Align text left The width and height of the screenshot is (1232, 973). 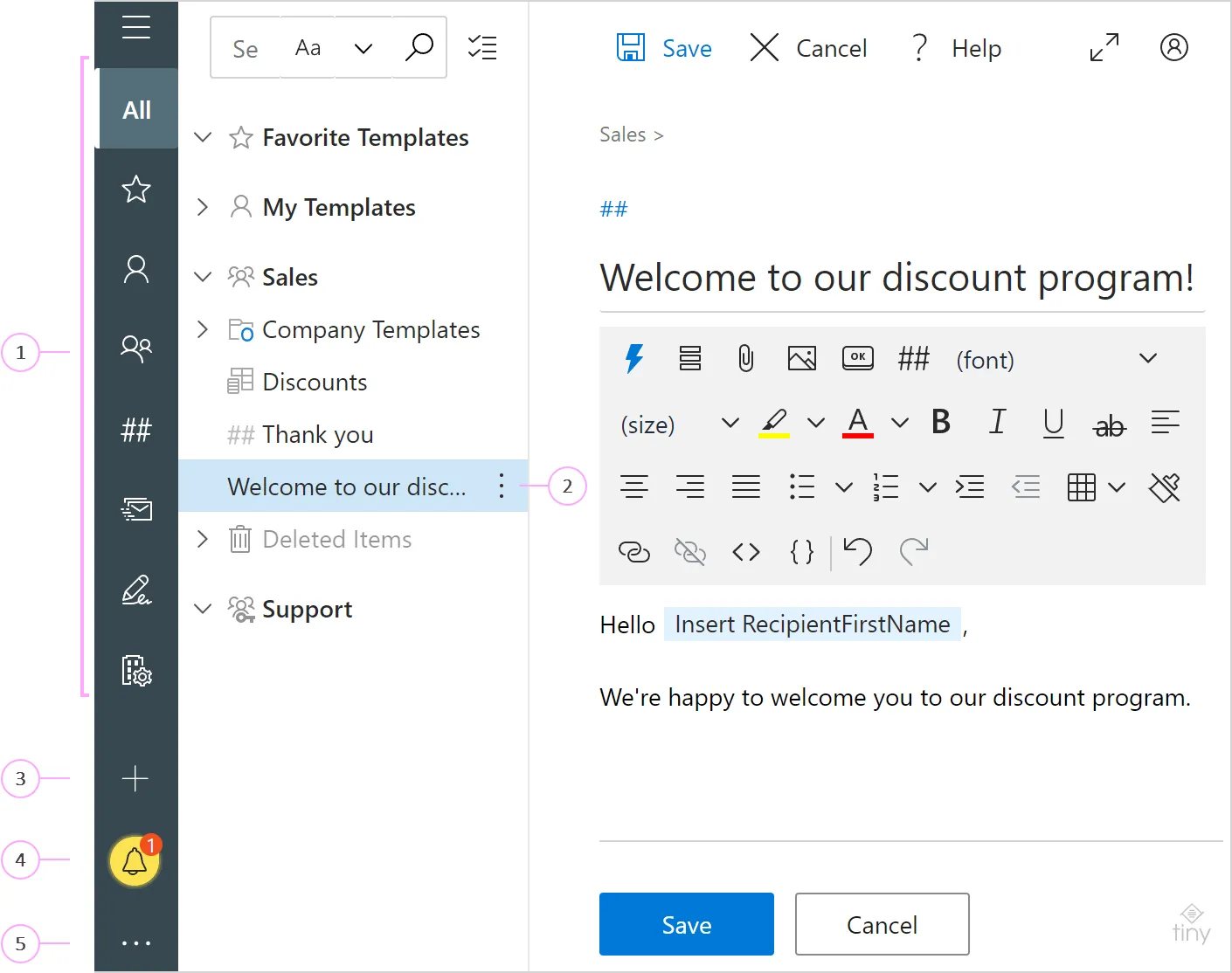pos(1166,422)
